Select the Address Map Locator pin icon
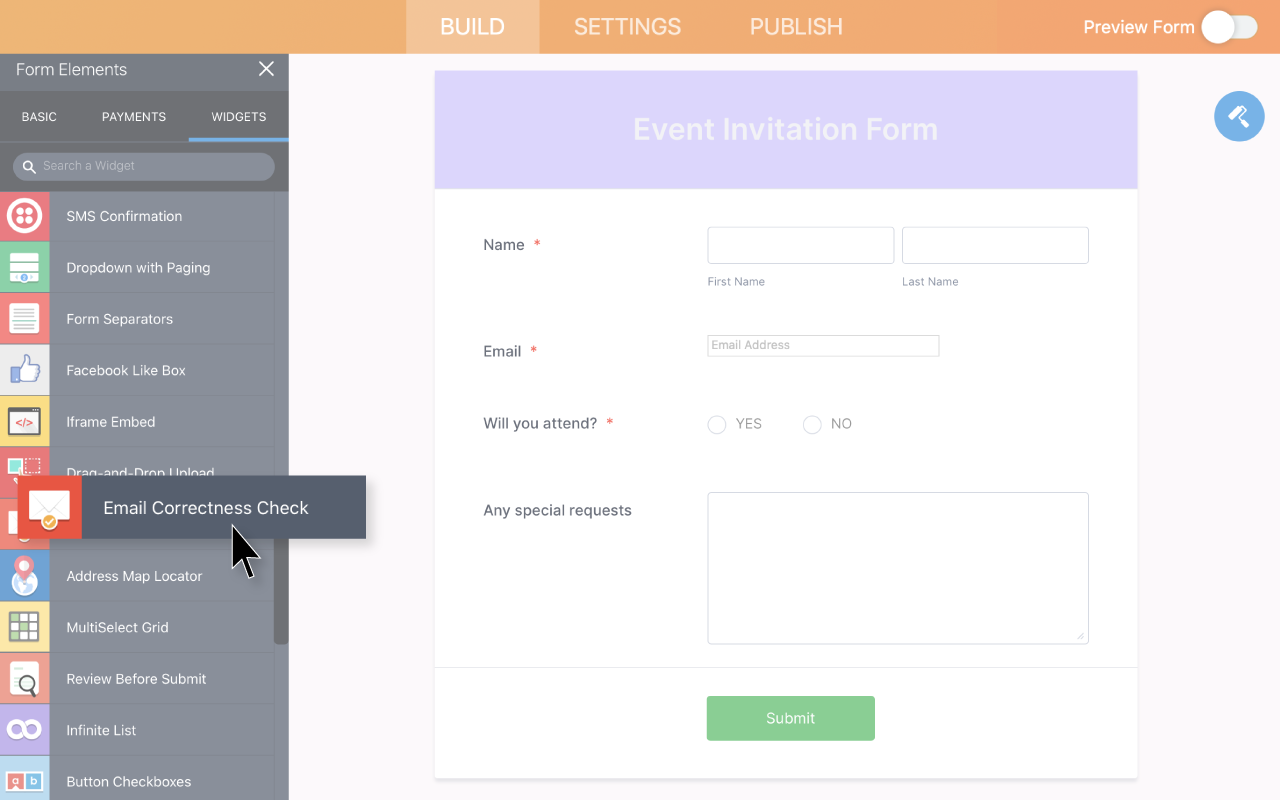 24,576
